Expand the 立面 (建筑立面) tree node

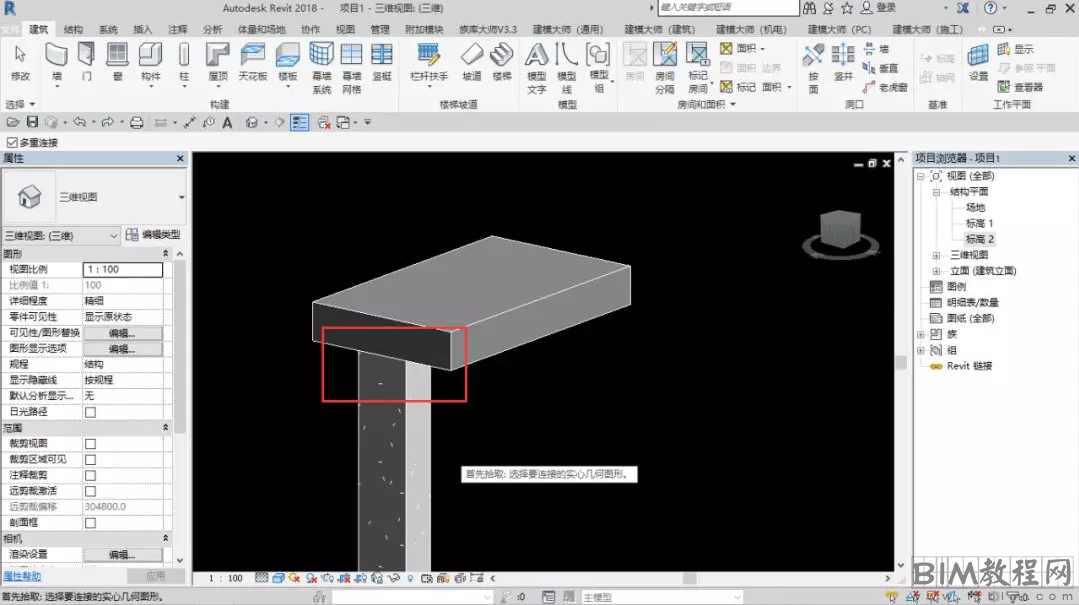[x=936, y=270]
